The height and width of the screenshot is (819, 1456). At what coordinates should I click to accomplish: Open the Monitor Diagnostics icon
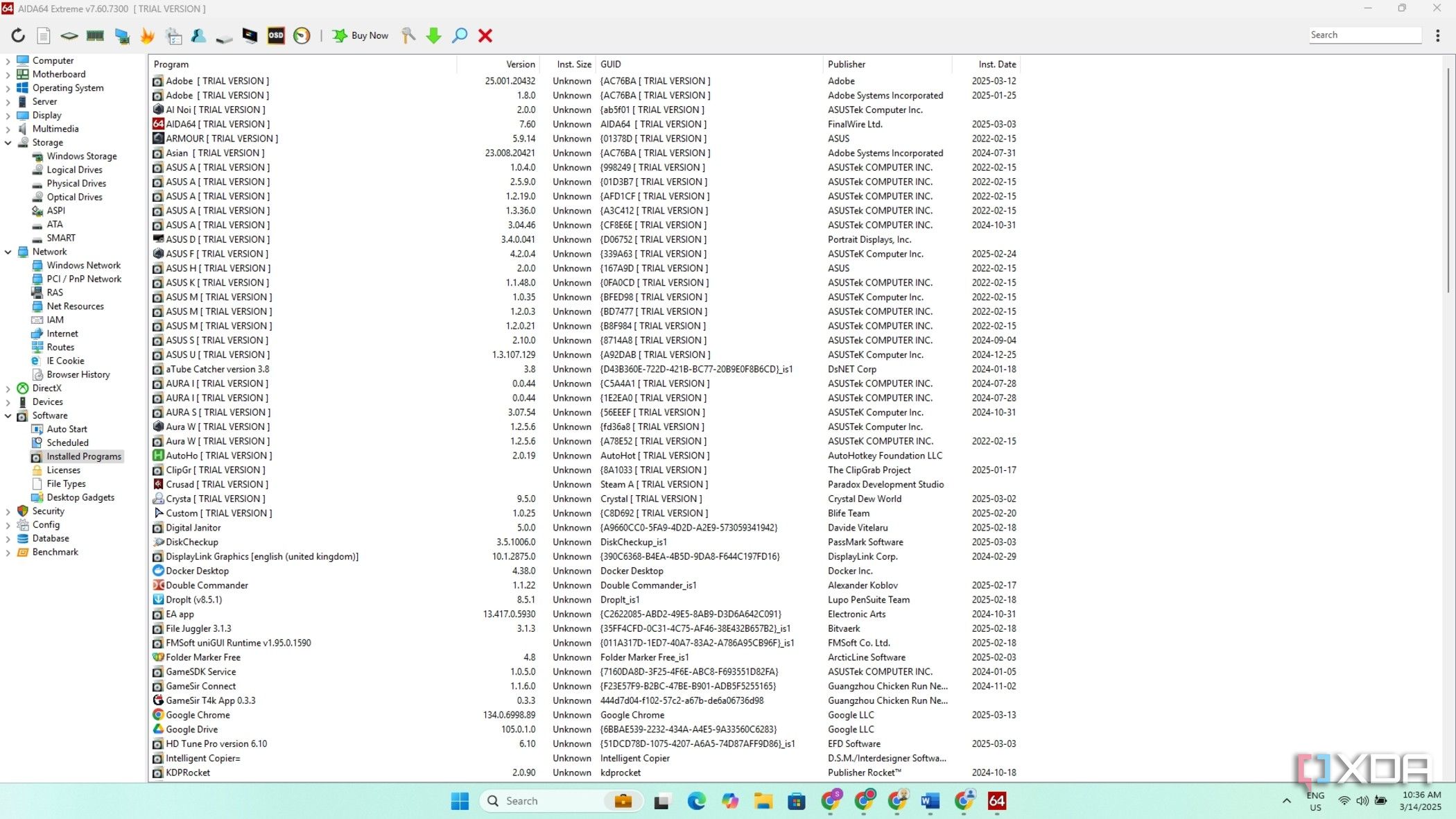click(x=250, y=35)
